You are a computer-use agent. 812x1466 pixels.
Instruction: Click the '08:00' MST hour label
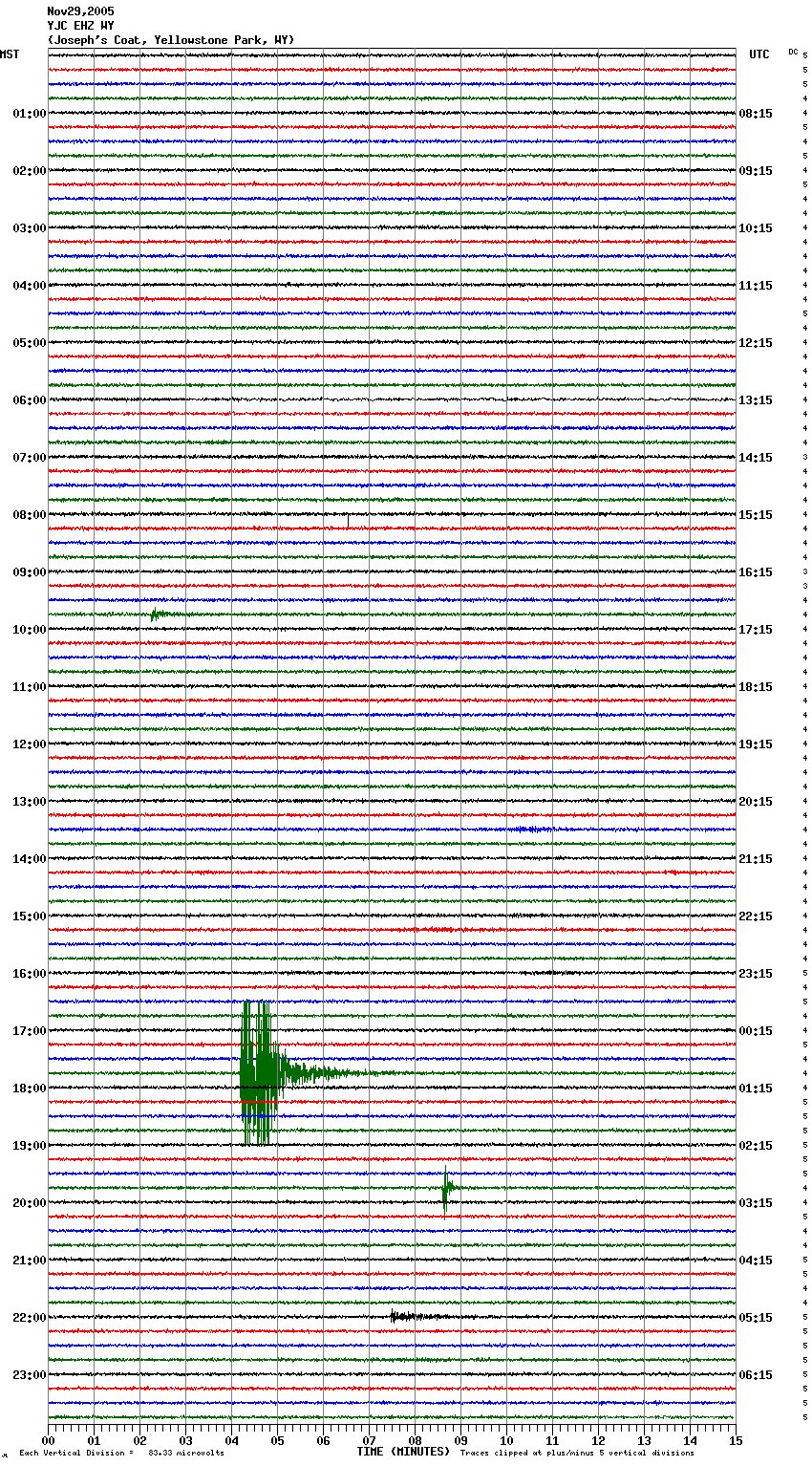tap(29, 515)
